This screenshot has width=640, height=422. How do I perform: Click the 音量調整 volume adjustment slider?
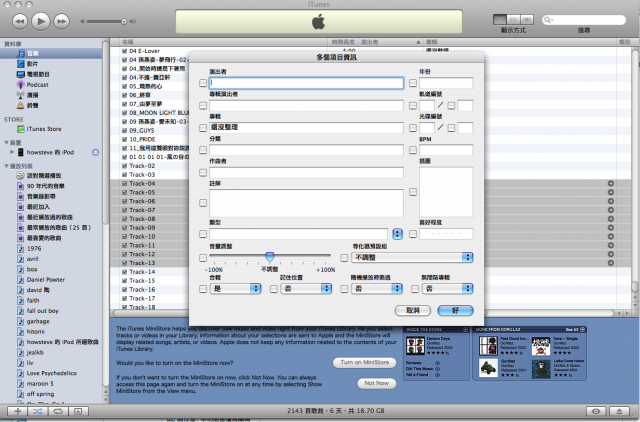tap(269, 257)
